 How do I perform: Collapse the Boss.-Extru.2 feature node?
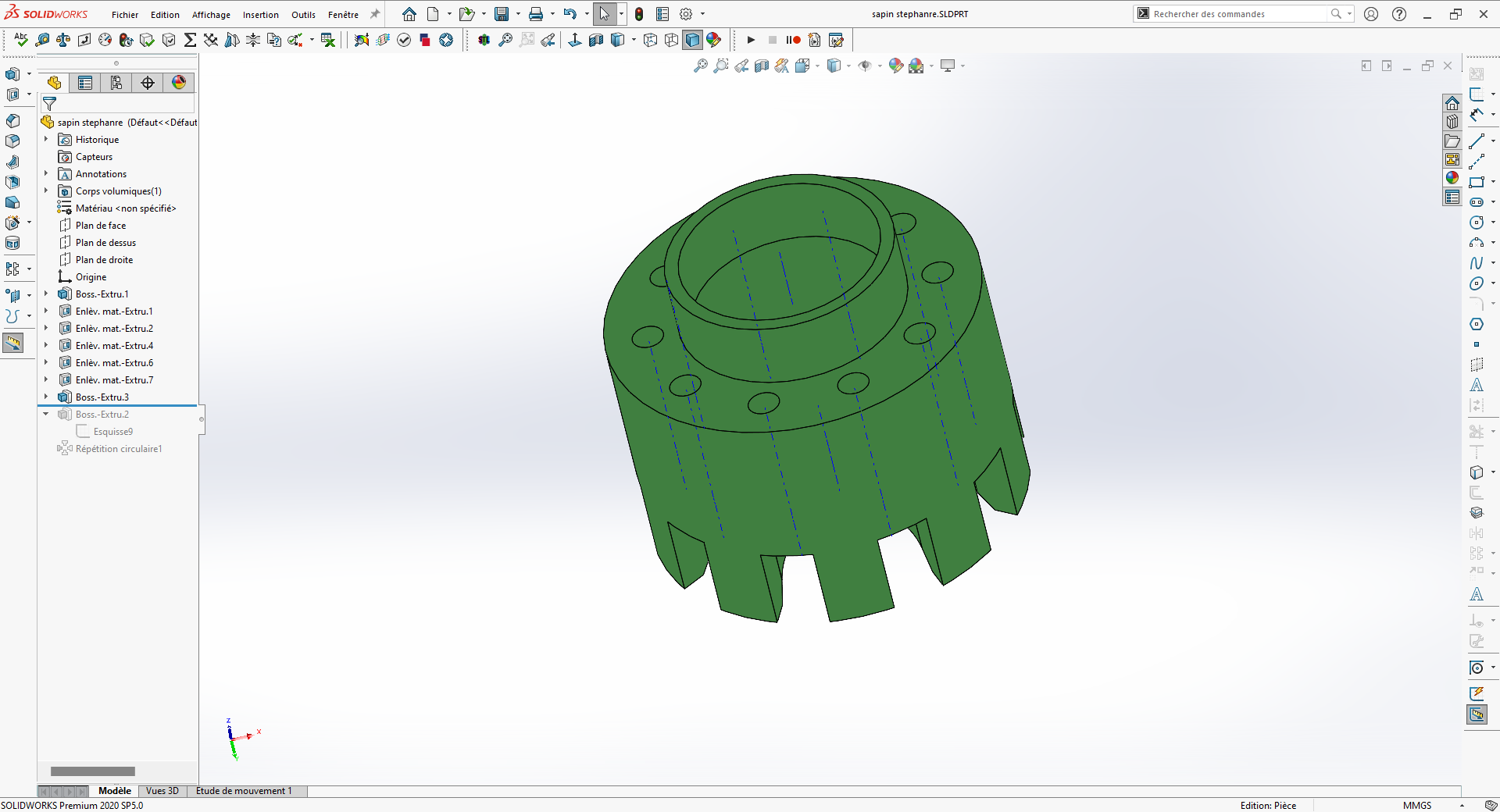point(46,414)
